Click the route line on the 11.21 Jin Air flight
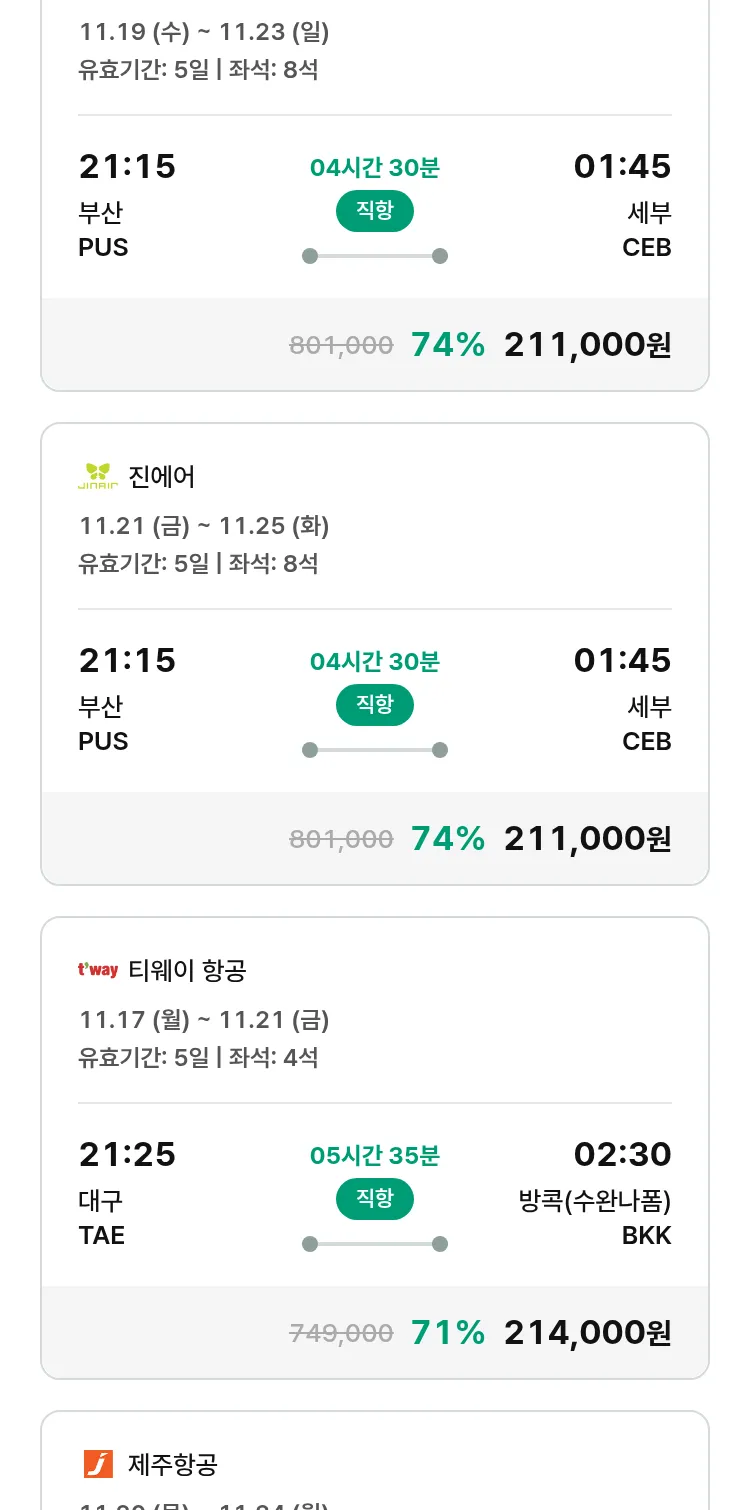 point(374,750)
